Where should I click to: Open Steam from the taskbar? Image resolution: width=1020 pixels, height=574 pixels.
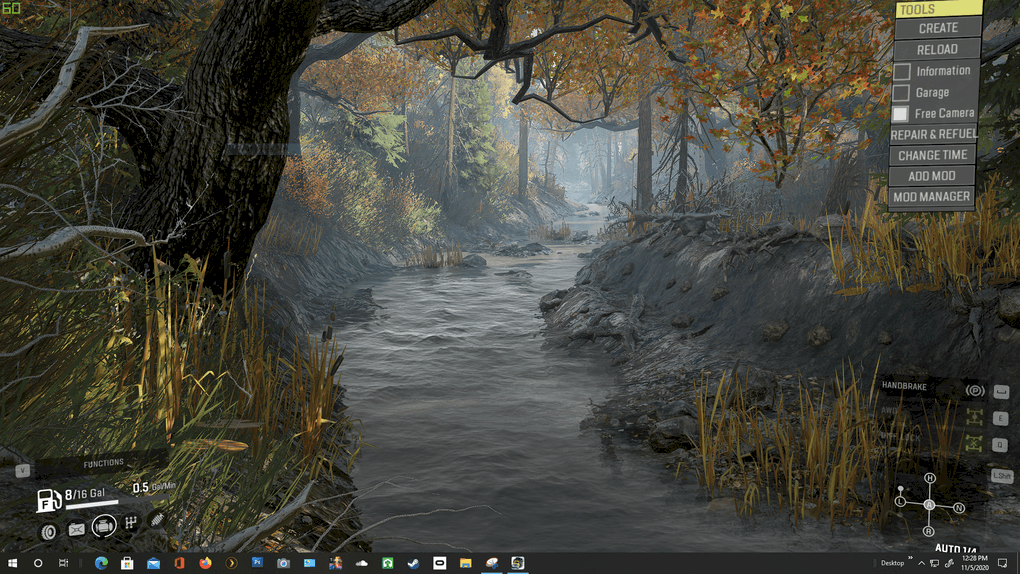(x=413, y=563)
